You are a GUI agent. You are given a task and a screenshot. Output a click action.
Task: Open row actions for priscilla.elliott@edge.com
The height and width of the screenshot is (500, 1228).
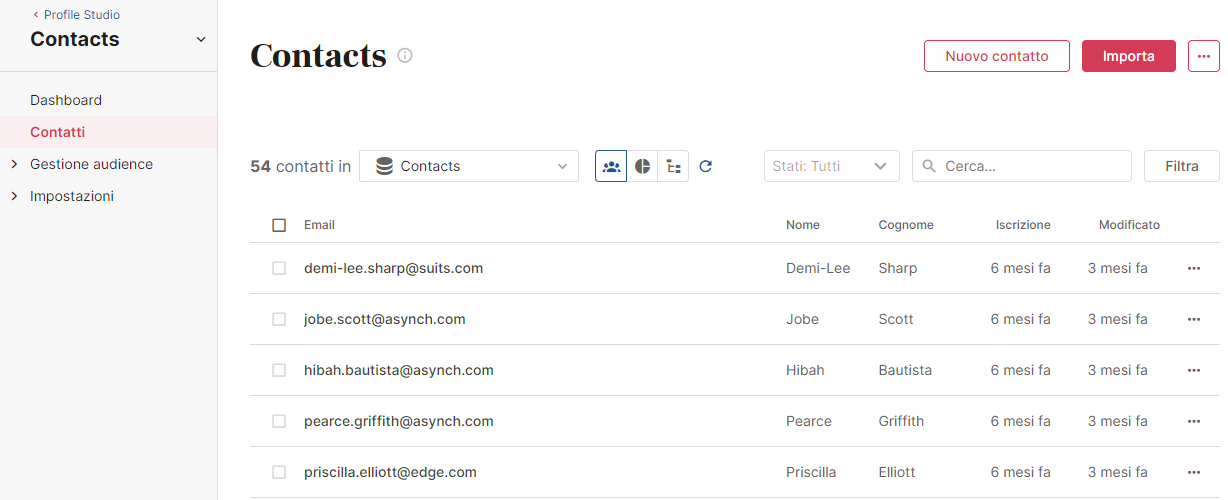[1193, 472]
